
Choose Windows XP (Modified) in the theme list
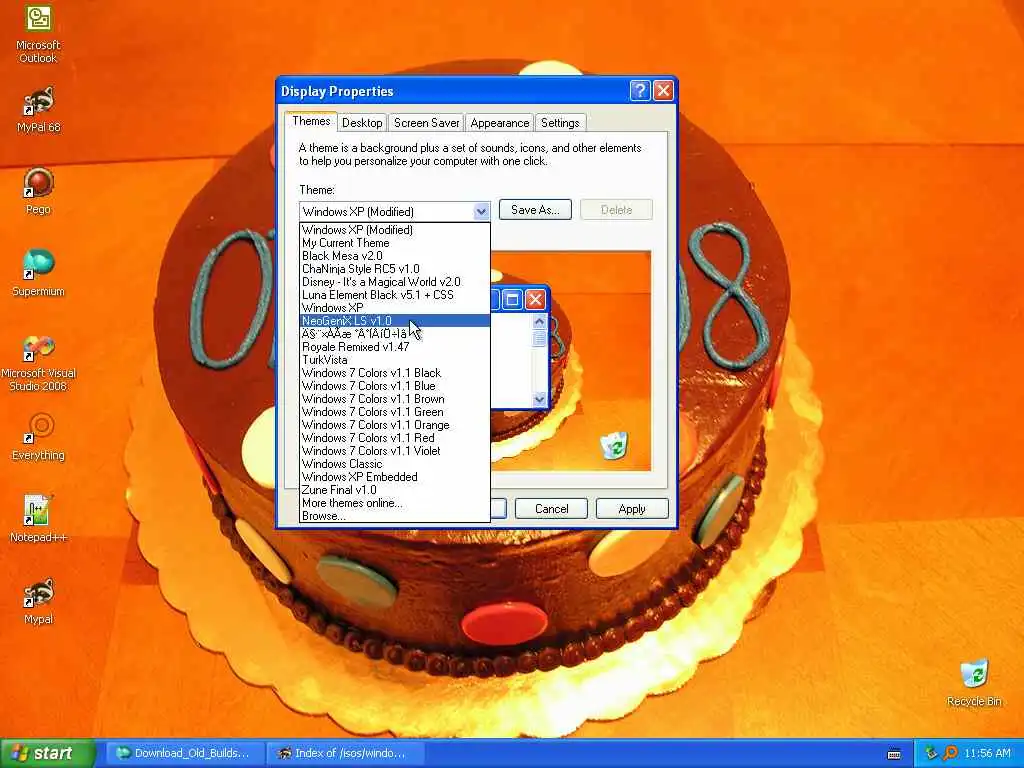coord(394,230)
